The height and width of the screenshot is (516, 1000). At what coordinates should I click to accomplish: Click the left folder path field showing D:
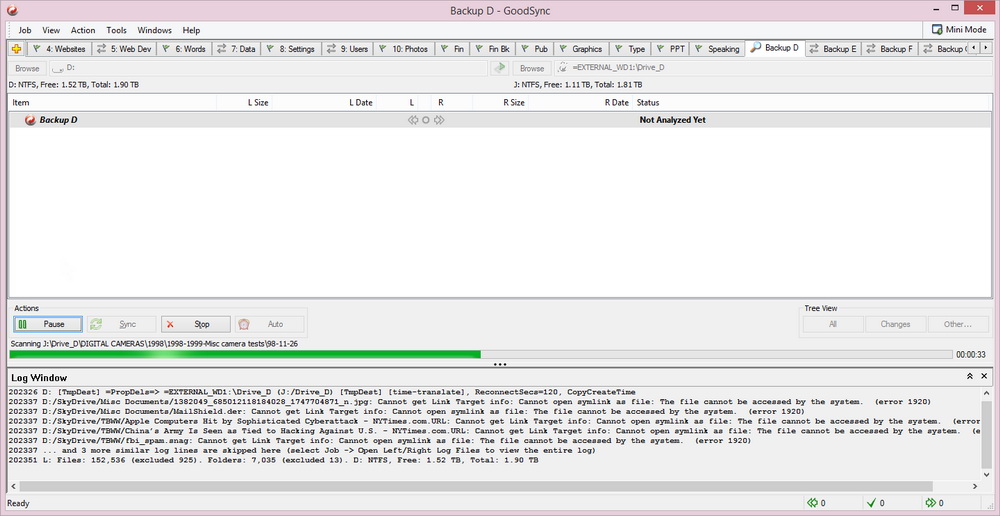coord(268,68)
